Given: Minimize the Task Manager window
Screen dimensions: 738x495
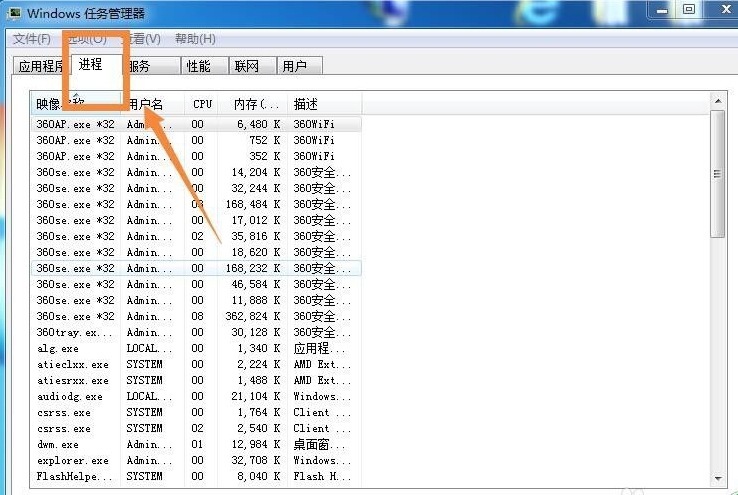Looking at the screenshot, I should click(x=661, y=10).
